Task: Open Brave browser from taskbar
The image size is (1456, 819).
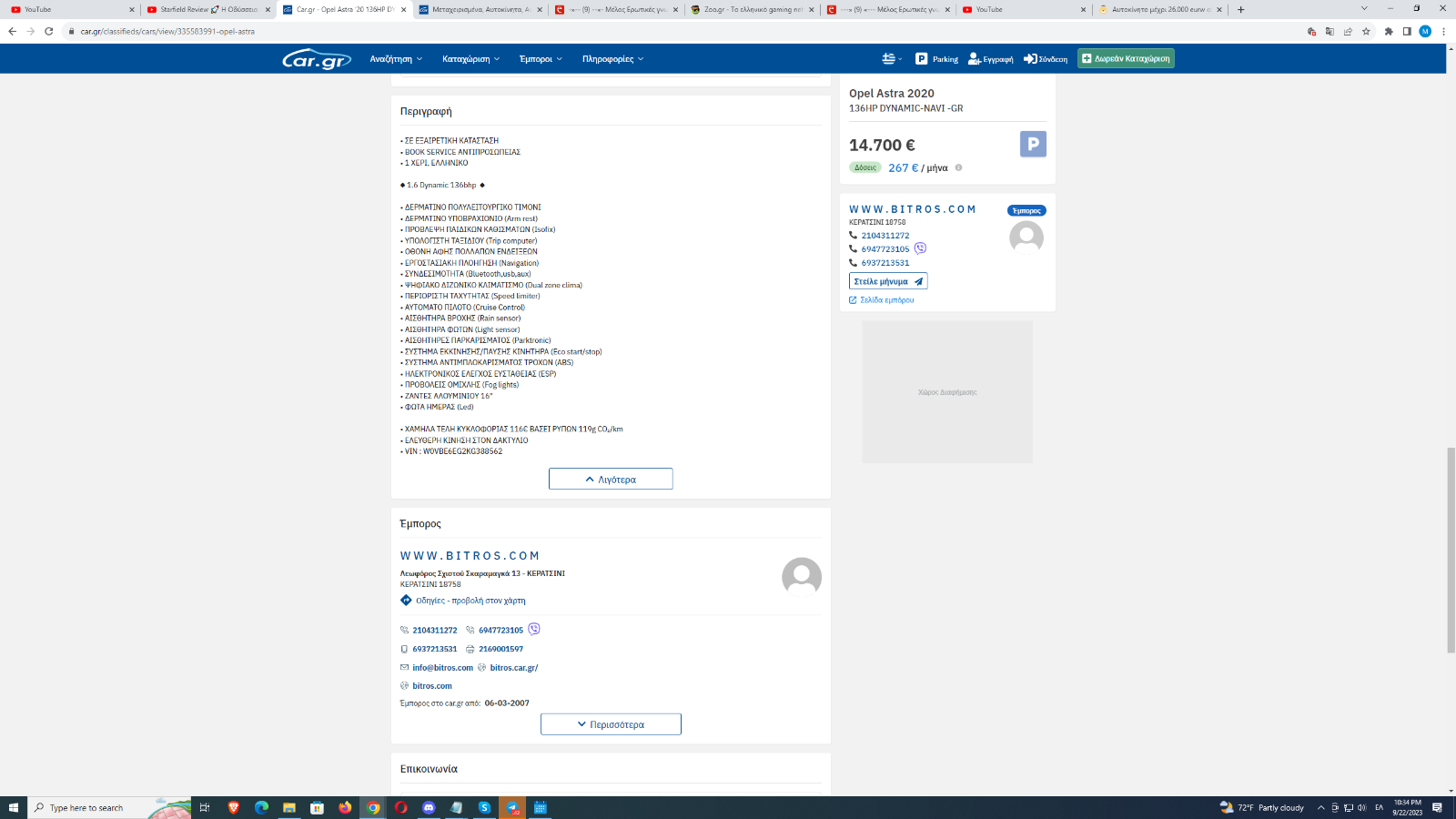Action: (x=233, y=807)
